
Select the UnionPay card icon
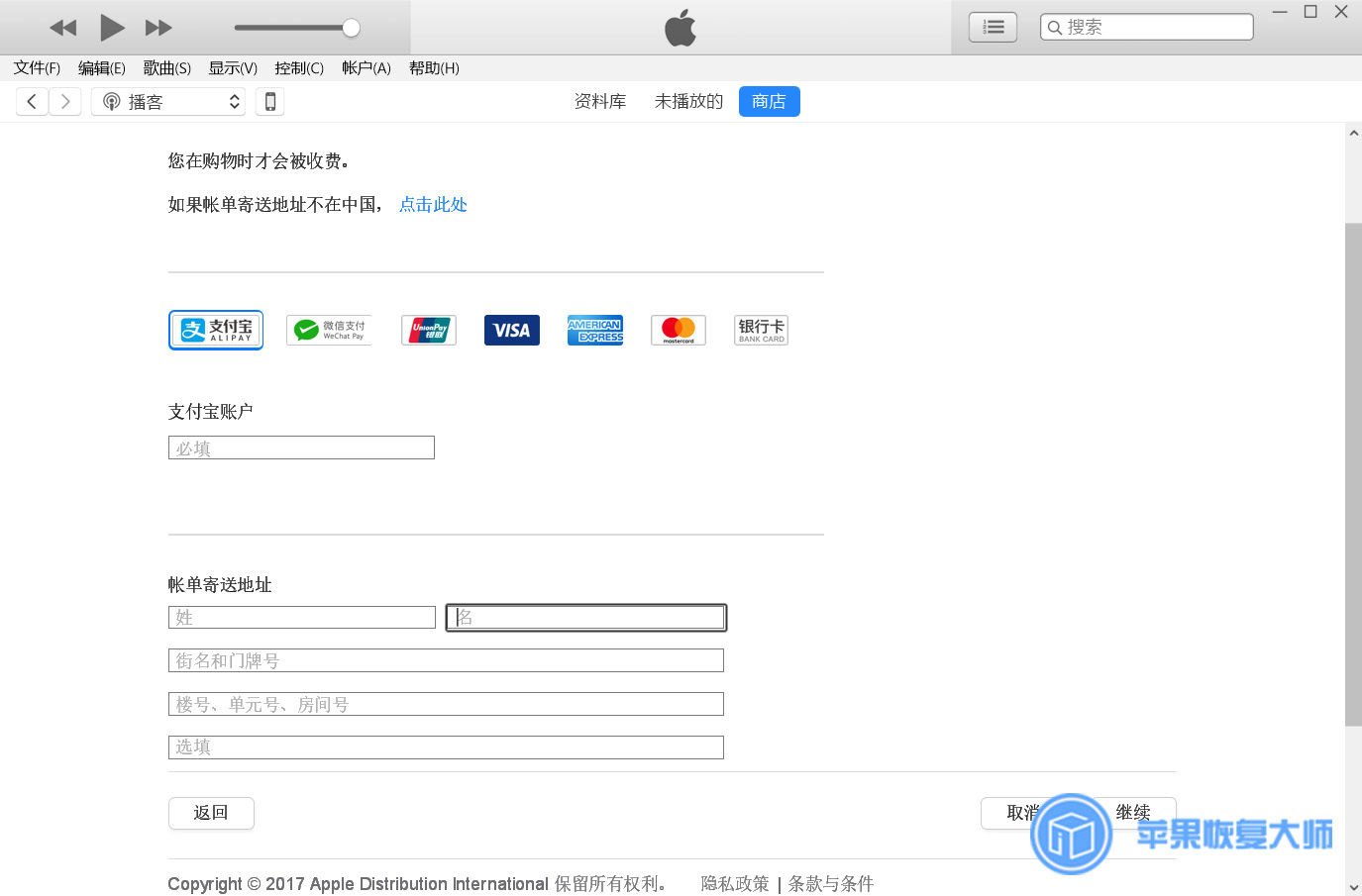point(428,330)
